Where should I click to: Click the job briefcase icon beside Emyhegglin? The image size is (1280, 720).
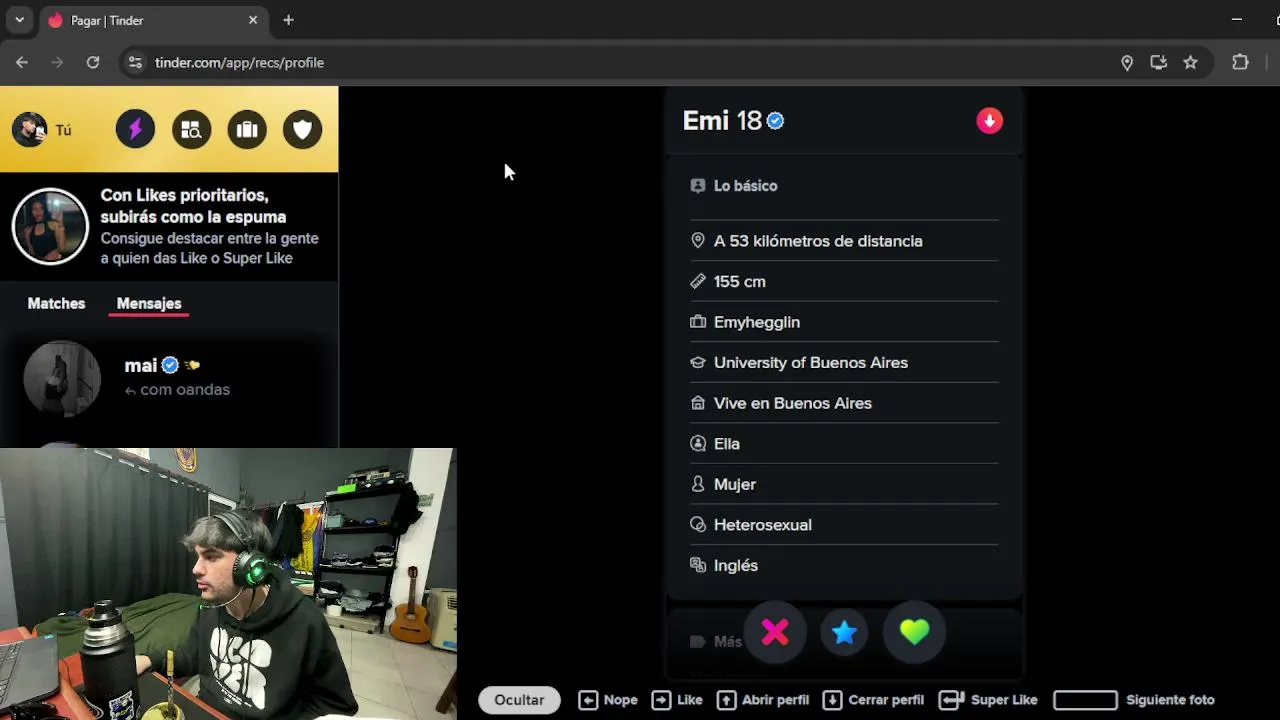coord(698,322)
